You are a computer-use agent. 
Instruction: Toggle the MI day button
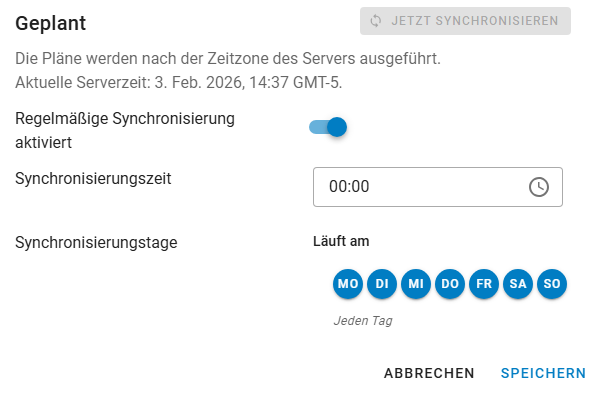[416, 284]
